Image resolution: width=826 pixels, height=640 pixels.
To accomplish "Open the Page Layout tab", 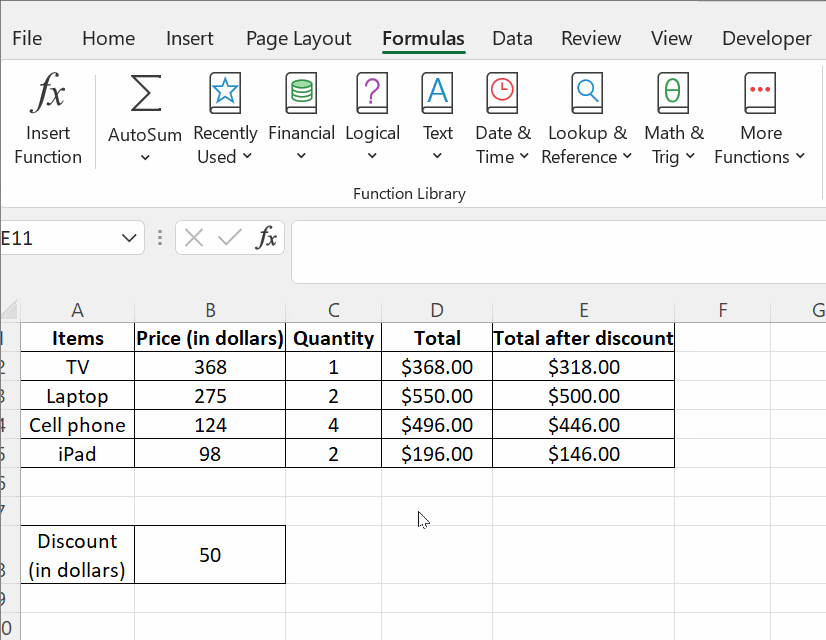I will [x=298, y=38].
